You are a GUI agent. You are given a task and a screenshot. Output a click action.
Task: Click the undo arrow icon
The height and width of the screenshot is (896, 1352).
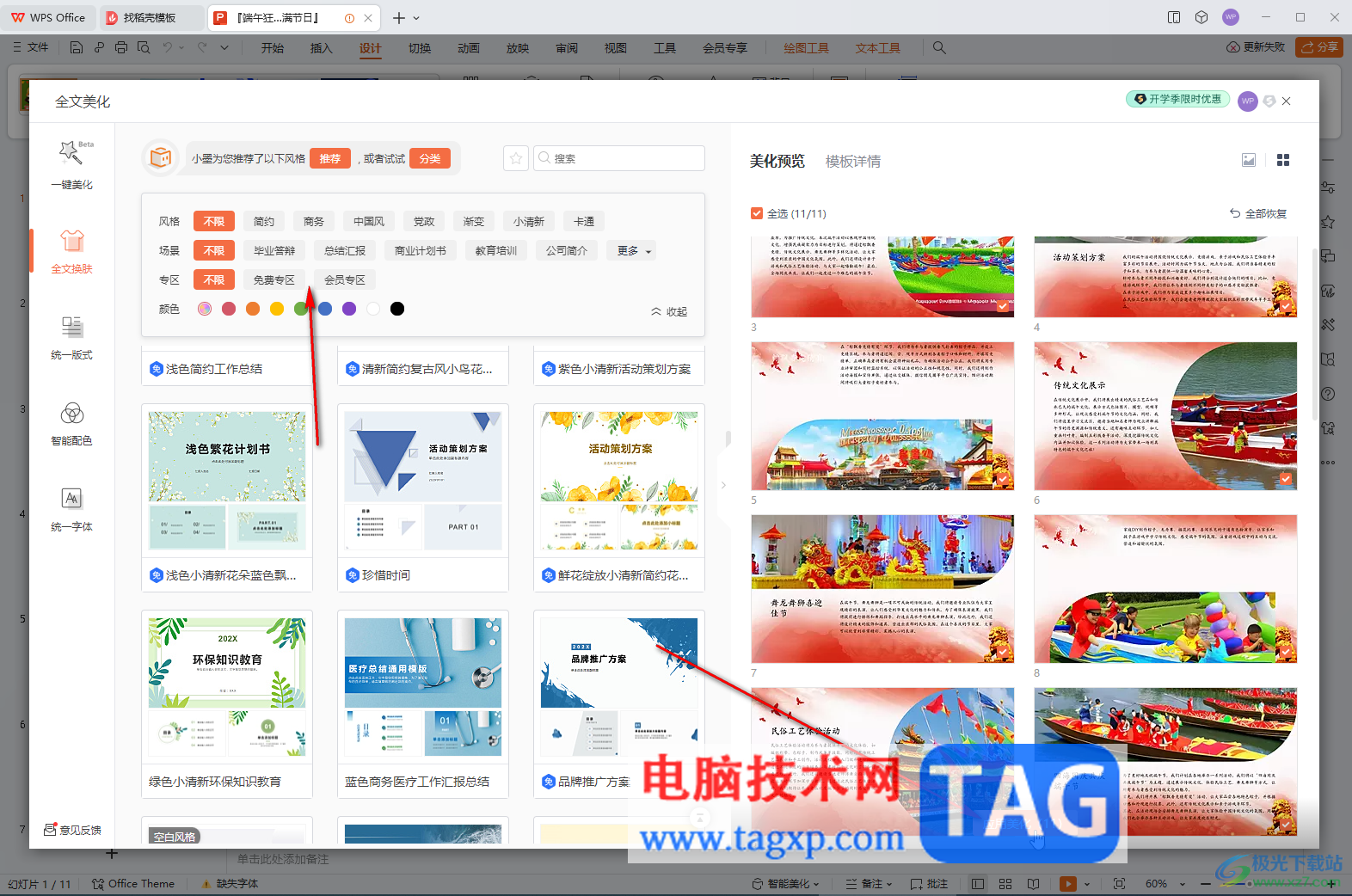click(x=168, y=47)
